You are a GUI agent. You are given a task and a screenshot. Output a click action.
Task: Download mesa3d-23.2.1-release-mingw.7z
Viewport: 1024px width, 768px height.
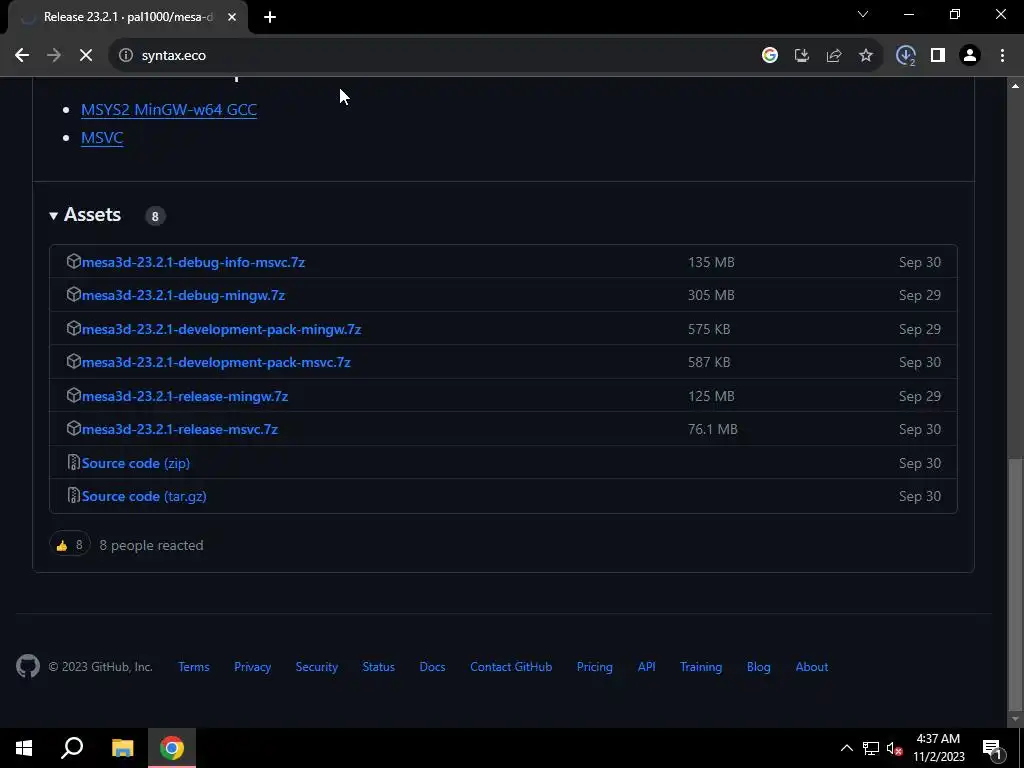pos(185,396)
